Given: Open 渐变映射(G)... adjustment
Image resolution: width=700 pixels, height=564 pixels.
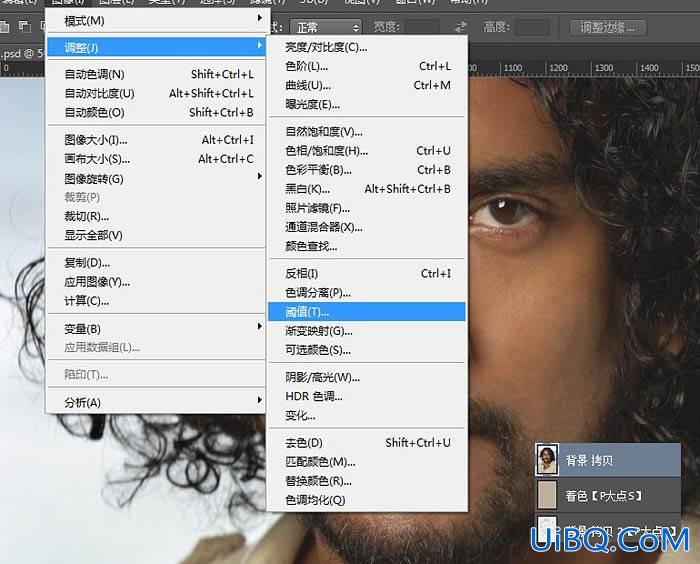Looking at the screenshot, I should [x=367, y=331].
